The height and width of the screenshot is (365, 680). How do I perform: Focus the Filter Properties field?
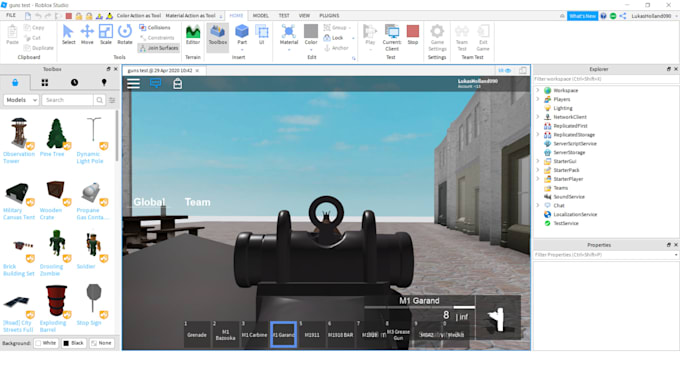click(606, 255)
